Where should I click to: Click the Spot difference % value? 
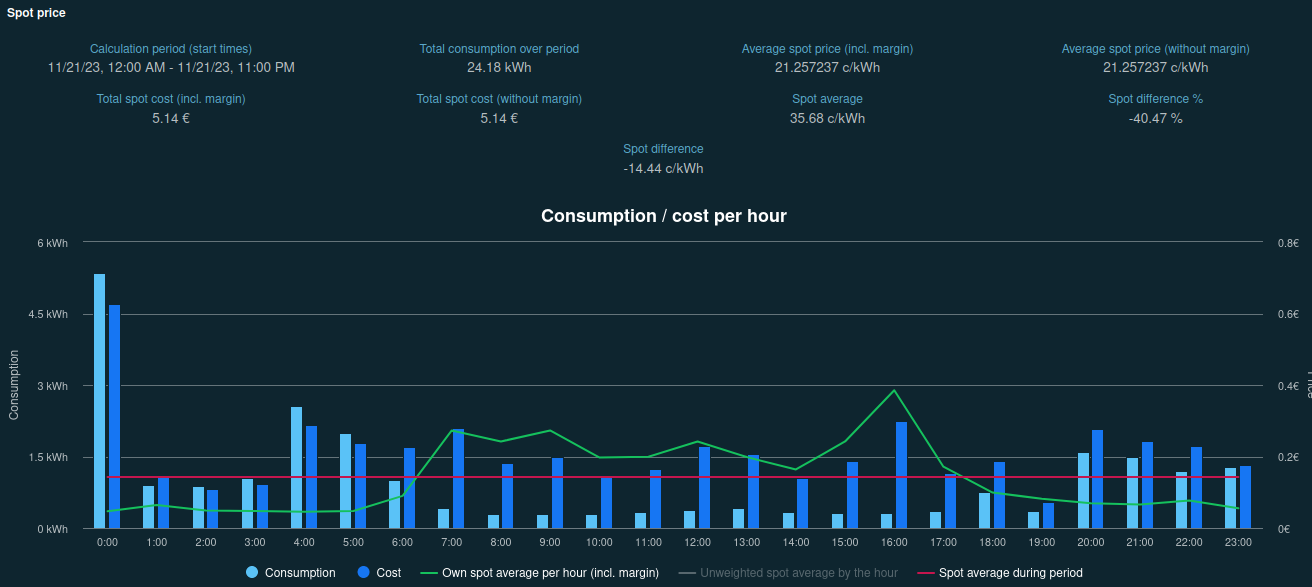click(x=1155, y=118)
